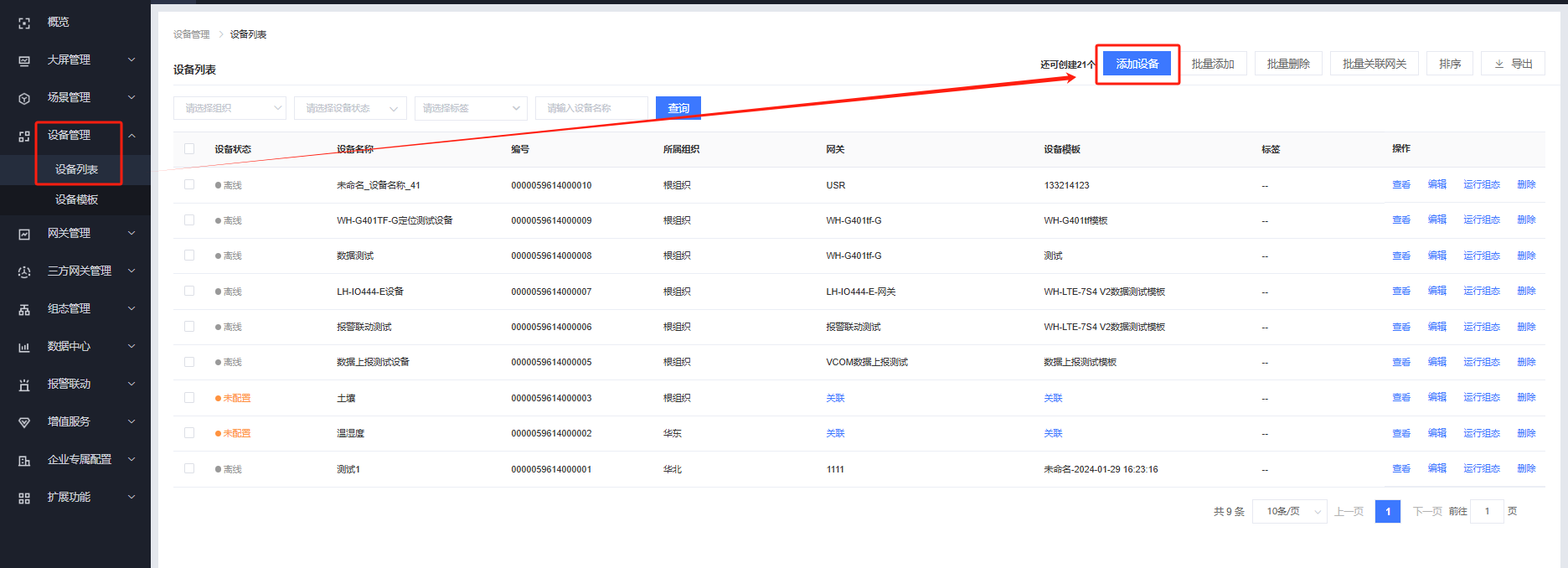The image size is (1568, 568).
Task: Click the 数据中心 bar chart icon
Action: pyautogui.click(x=24, y=348)
